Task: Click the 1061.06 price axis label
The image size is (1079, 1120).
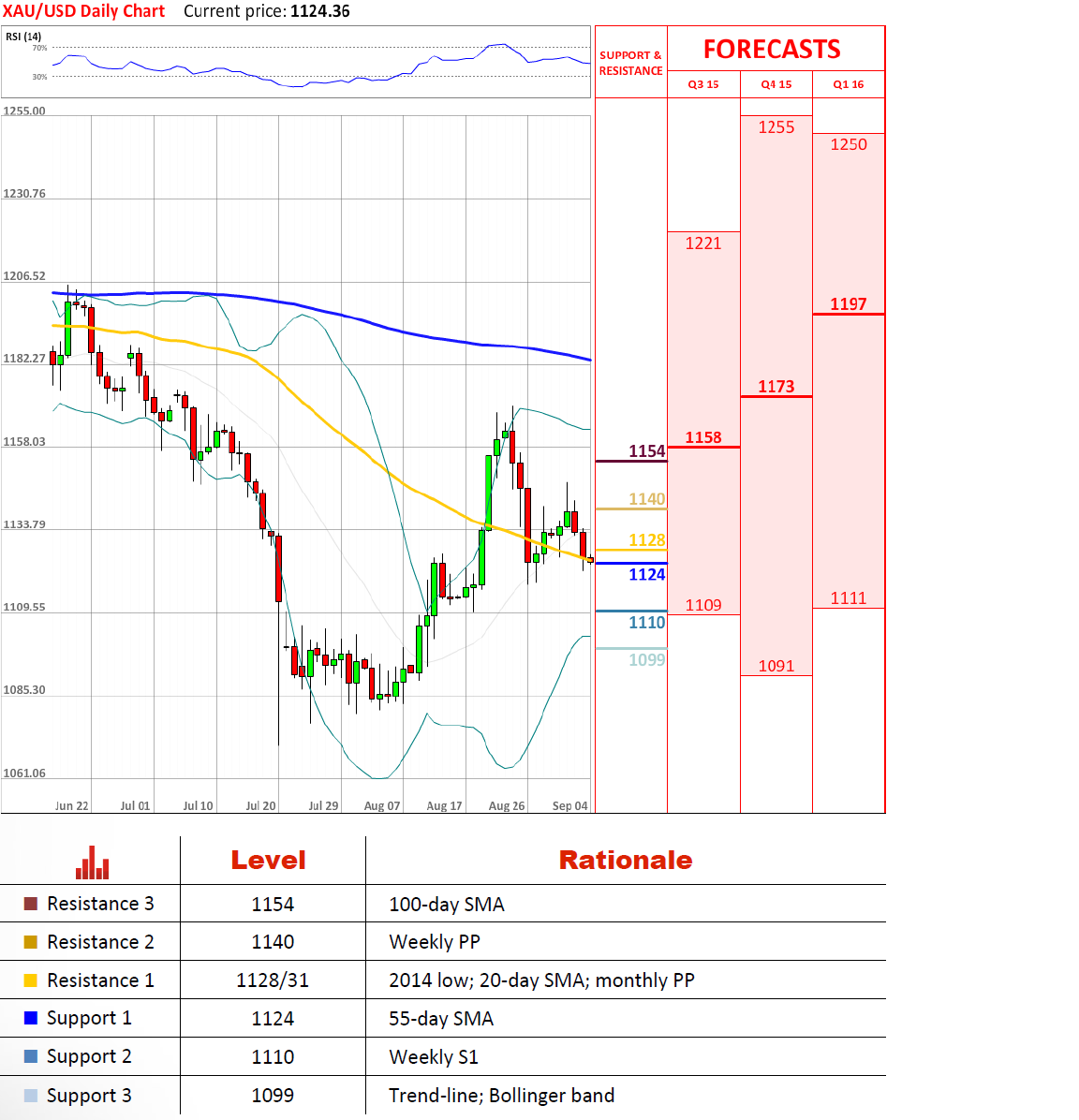Action: point(24,773)
